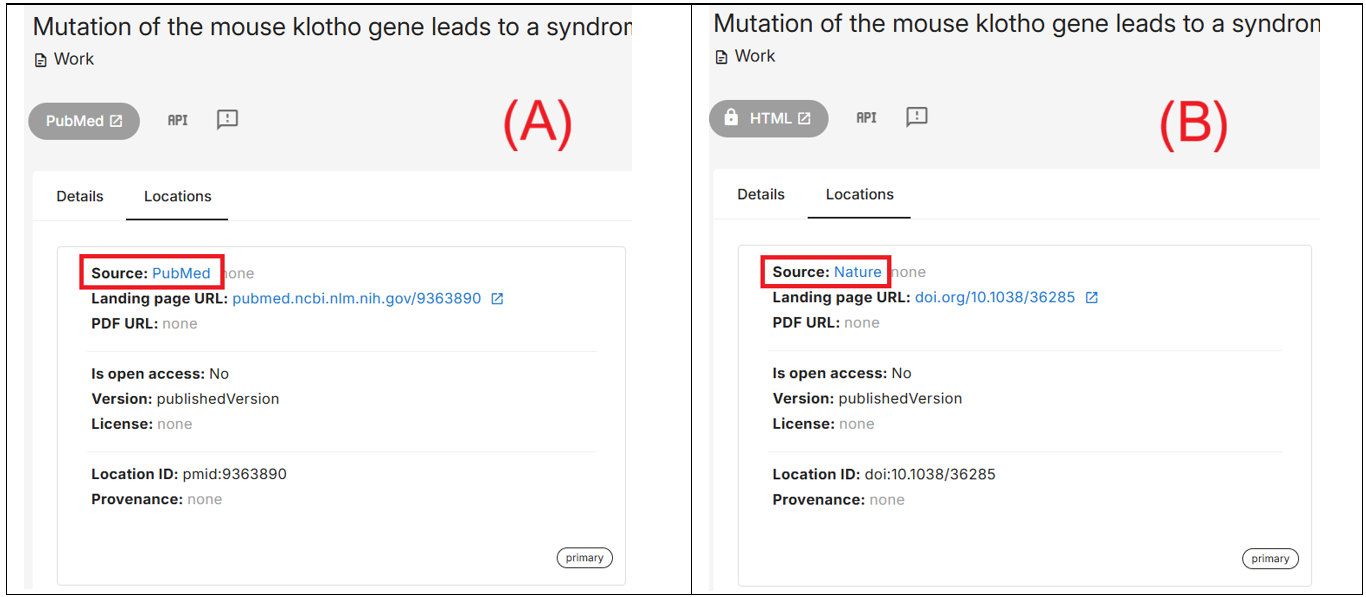Viewport: 1366px width, 597px height.
Task: Open the Nature source link
Action: coord(858,272)
